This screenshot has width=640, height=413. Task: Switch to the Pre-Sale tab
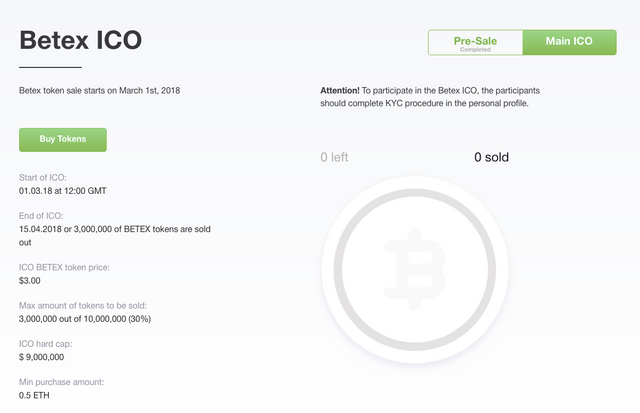pyautogui.click(x=475, y=42)
